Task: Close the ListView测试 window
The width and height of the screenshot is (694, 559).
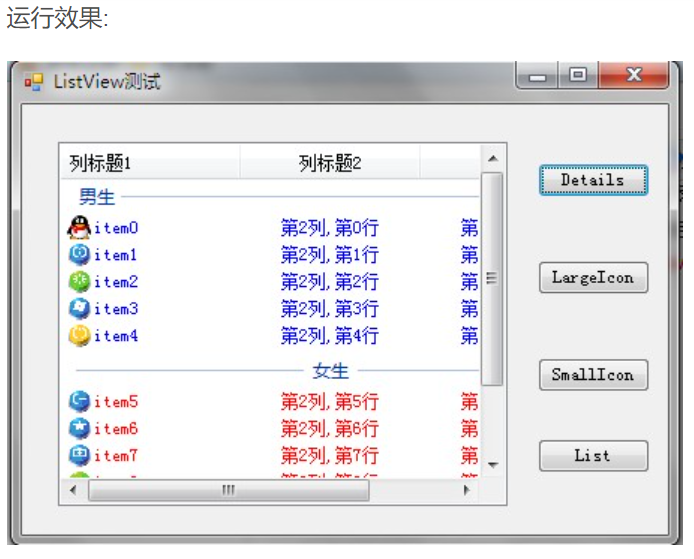Action: click(x=634, y=76)
